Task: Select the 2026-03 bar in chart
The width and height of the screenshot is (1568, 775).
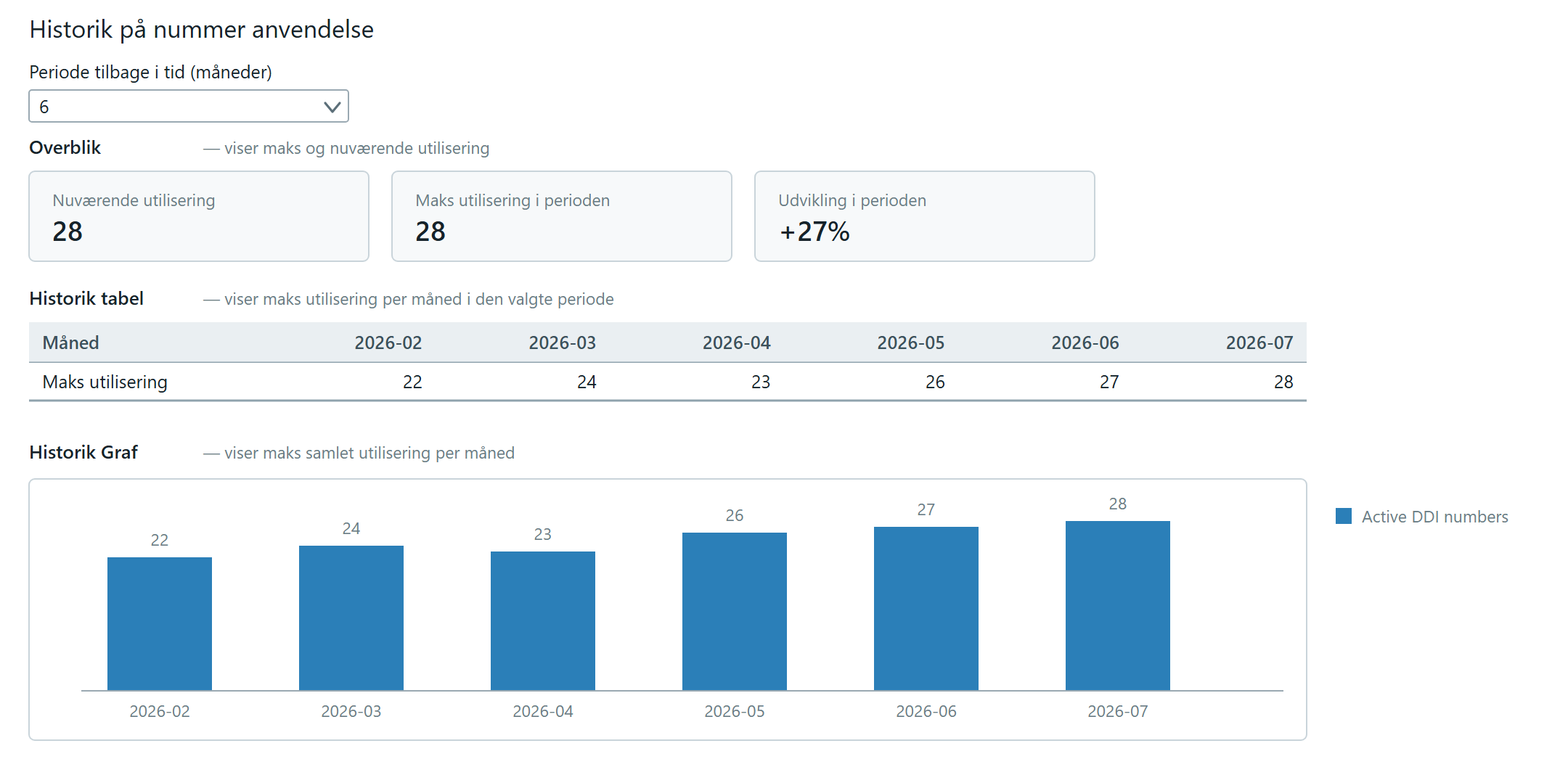Action: point(351,618)
